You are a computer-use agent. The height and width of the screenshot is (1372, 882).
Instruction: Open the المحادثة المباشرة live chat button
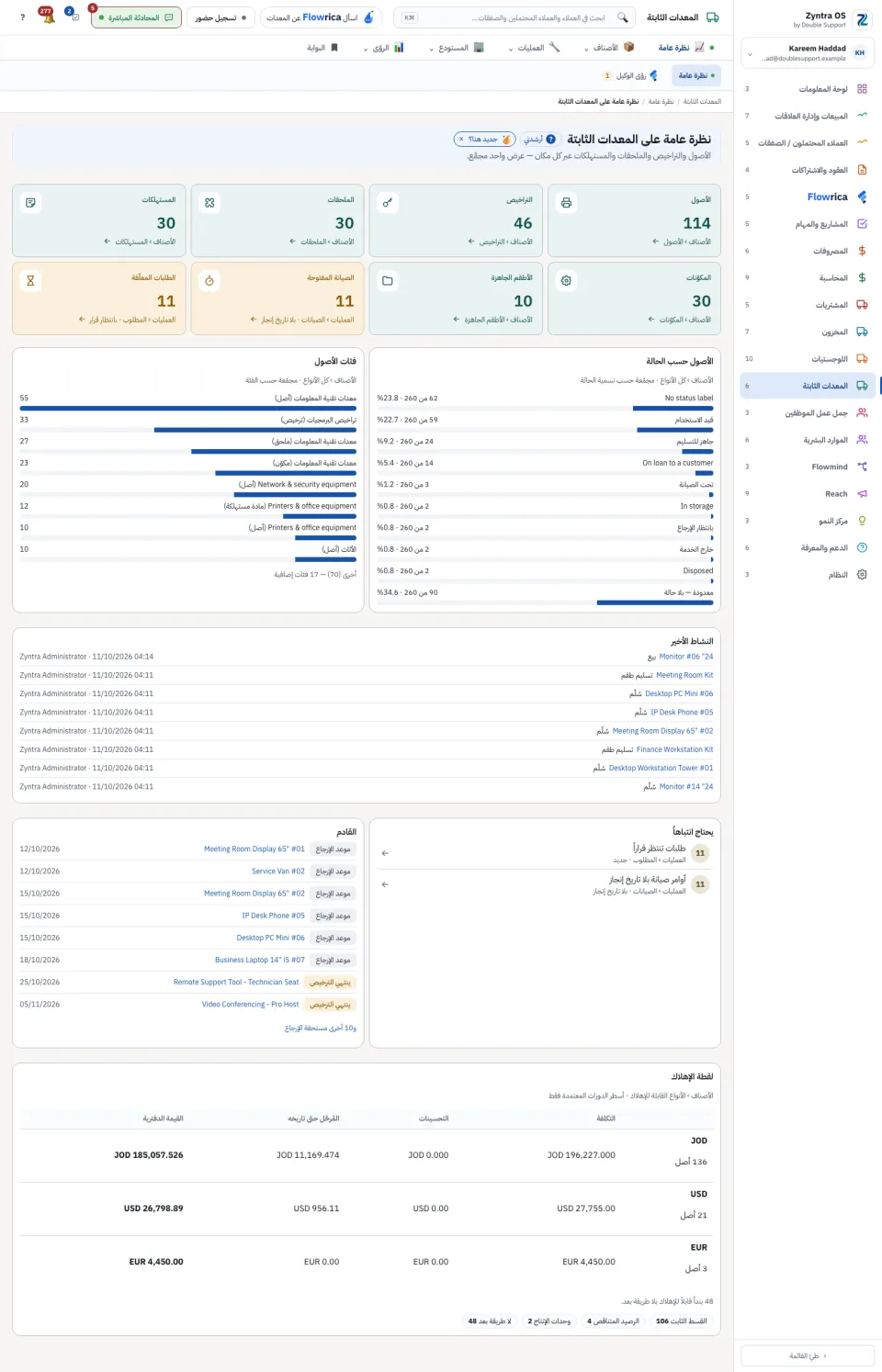tap(137, 17)
